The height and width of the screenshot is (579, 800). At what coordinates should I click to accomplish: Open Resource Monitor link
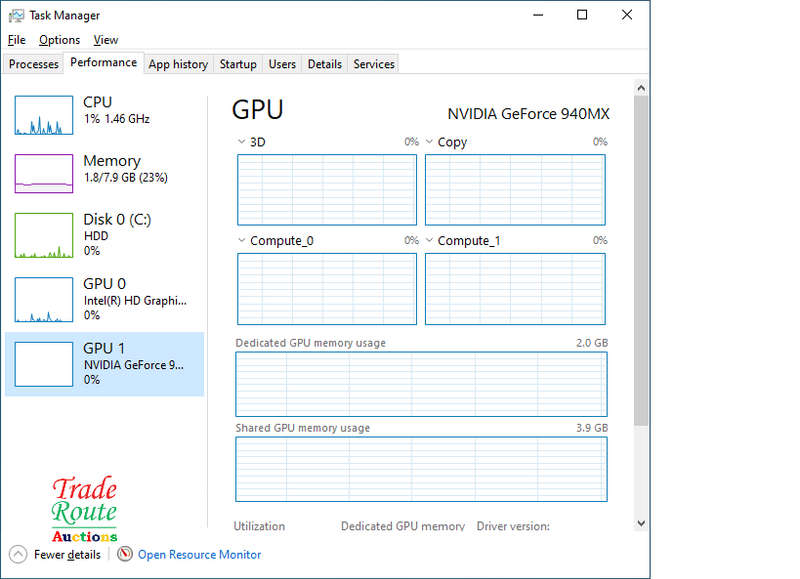point(199,555)
